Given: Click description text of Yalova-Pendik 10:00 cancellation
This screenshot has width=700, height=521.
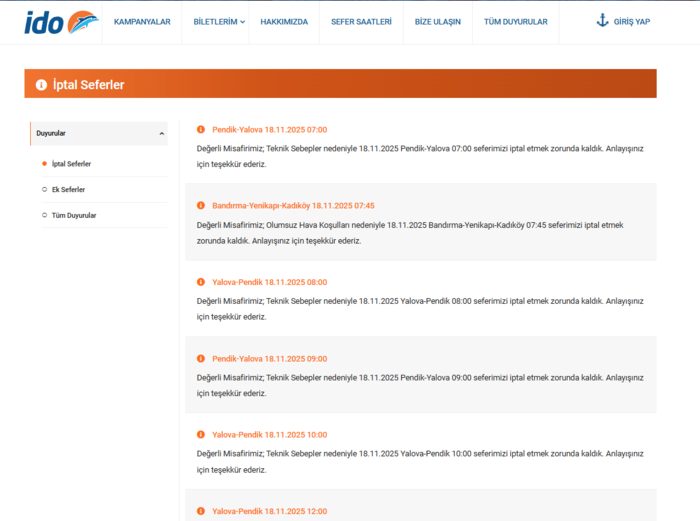Looking at the screenshot, I should [x=420, y=462].
